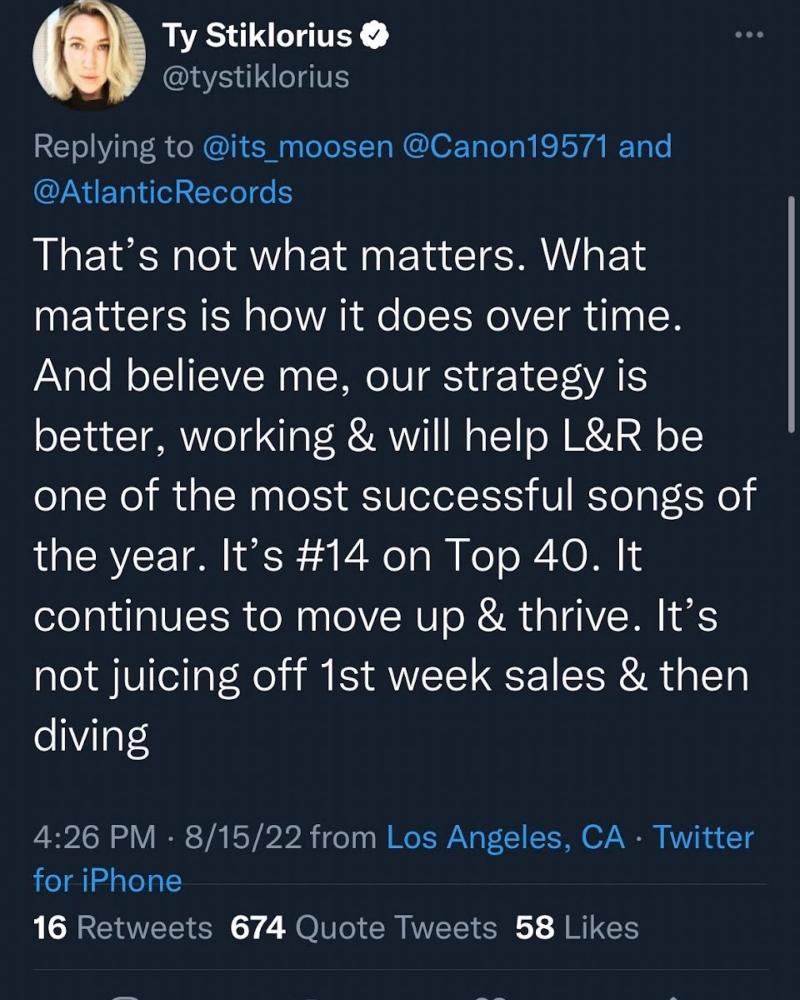Click the word "and" after @Canon19571
Screen dimensions: 800x1000
[x=646, y=146]
